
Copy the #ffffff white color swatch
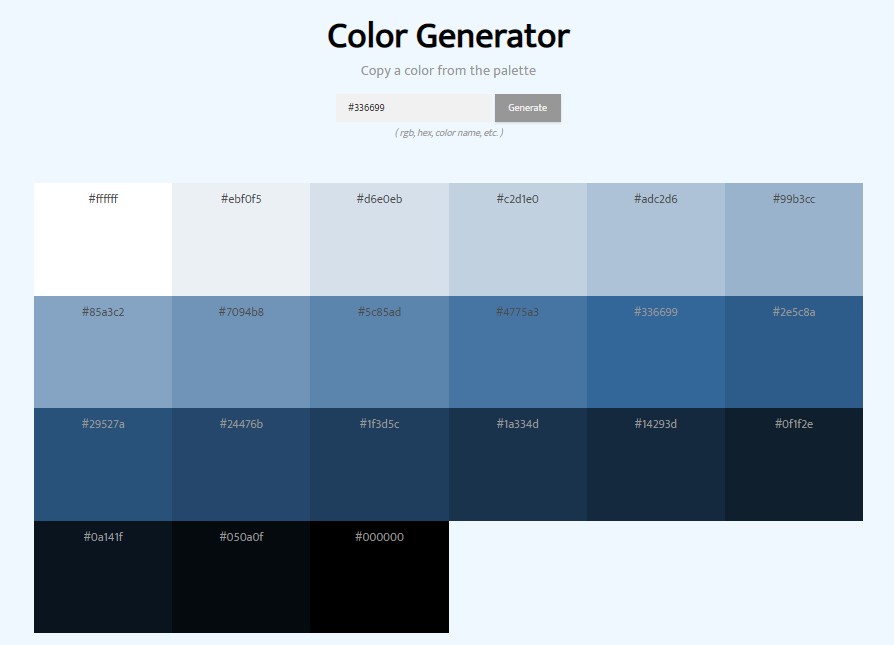tap(103, 239)
